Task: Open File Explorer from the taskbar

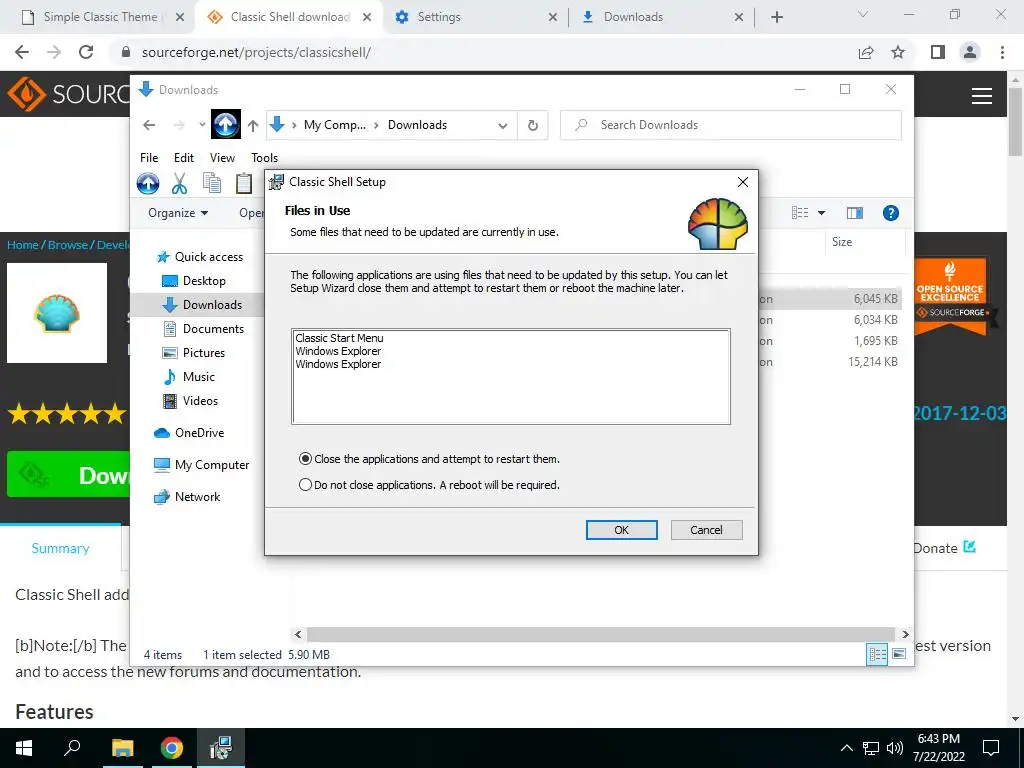Action: pos(122,748)
